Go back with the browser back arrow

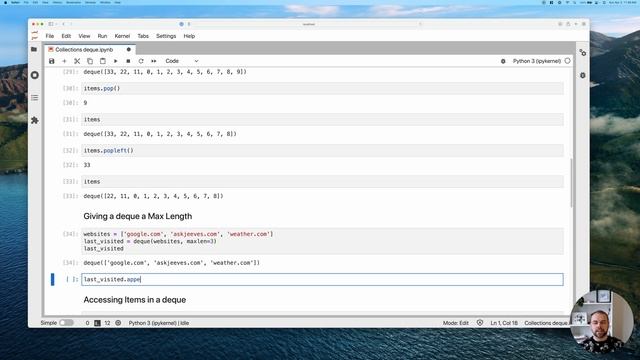tap(63, 24)
